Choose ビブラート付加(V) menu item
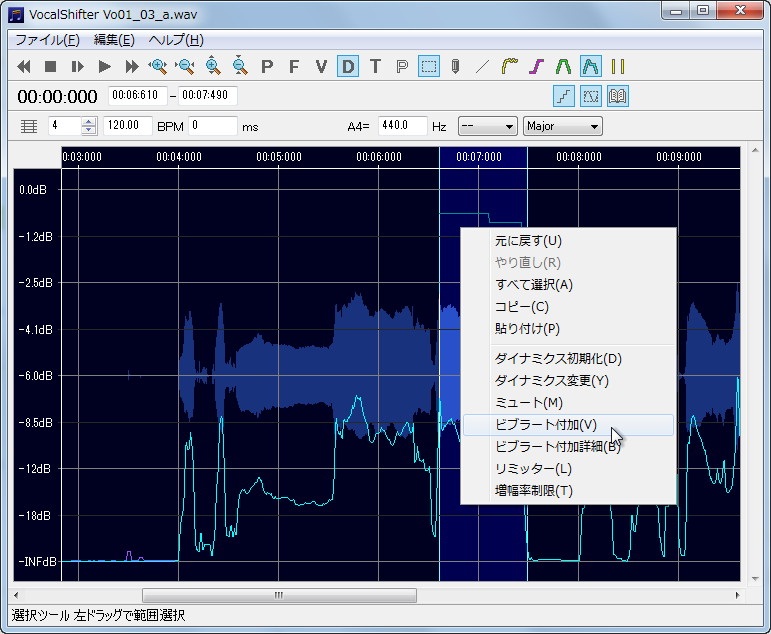The height and width of the screenshot is (634, 771). pyautogui.click(x=568, y=425)
